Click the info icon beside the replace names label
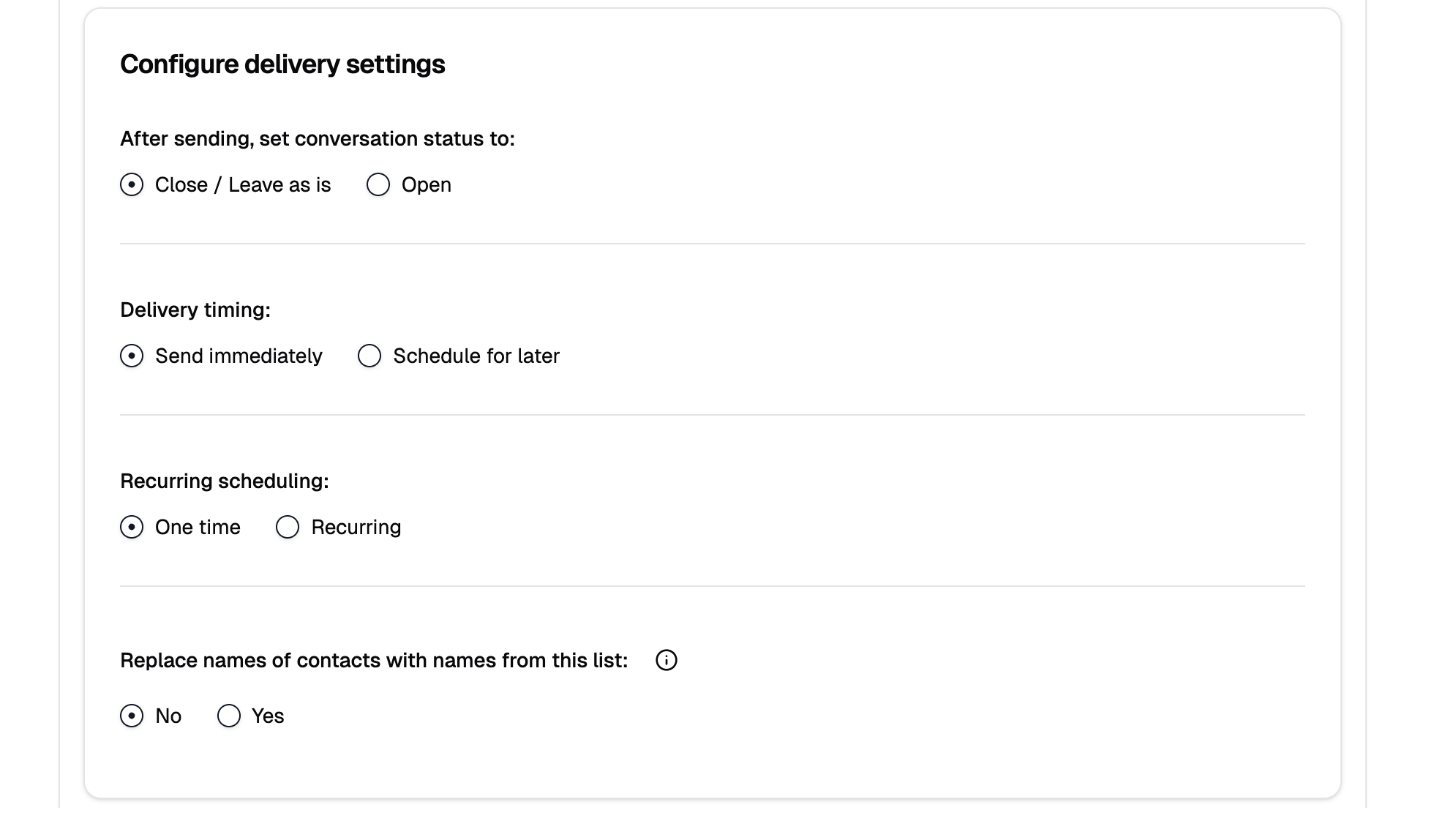This screenshot has width=1456, height=821. (666, 660)
